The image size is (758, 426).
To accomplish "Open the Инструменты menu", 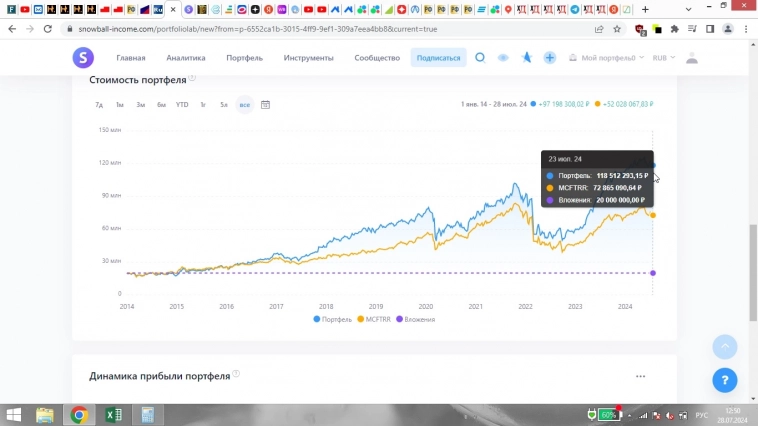I will 308,58.
